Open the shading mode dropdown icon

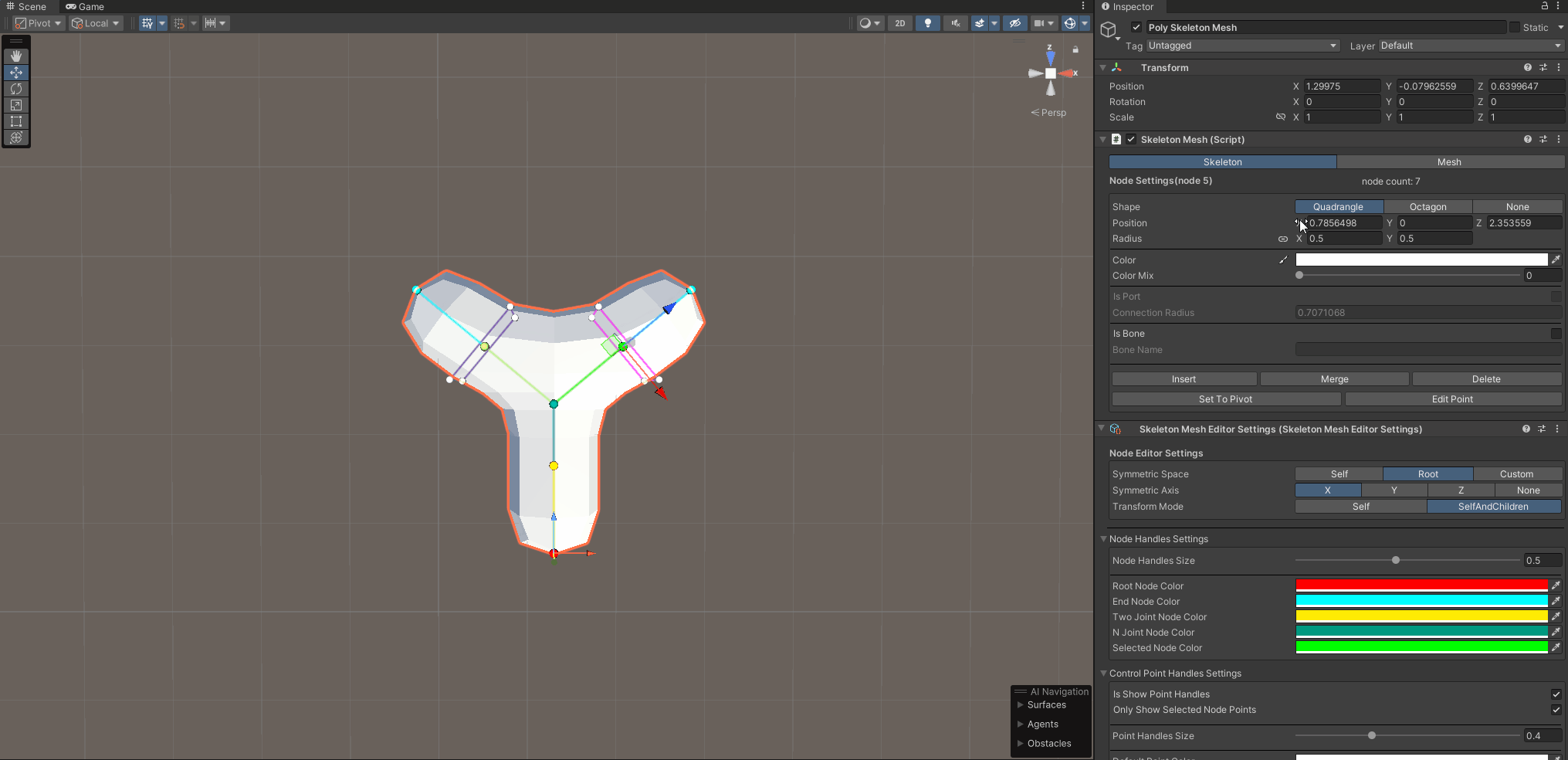879,23
